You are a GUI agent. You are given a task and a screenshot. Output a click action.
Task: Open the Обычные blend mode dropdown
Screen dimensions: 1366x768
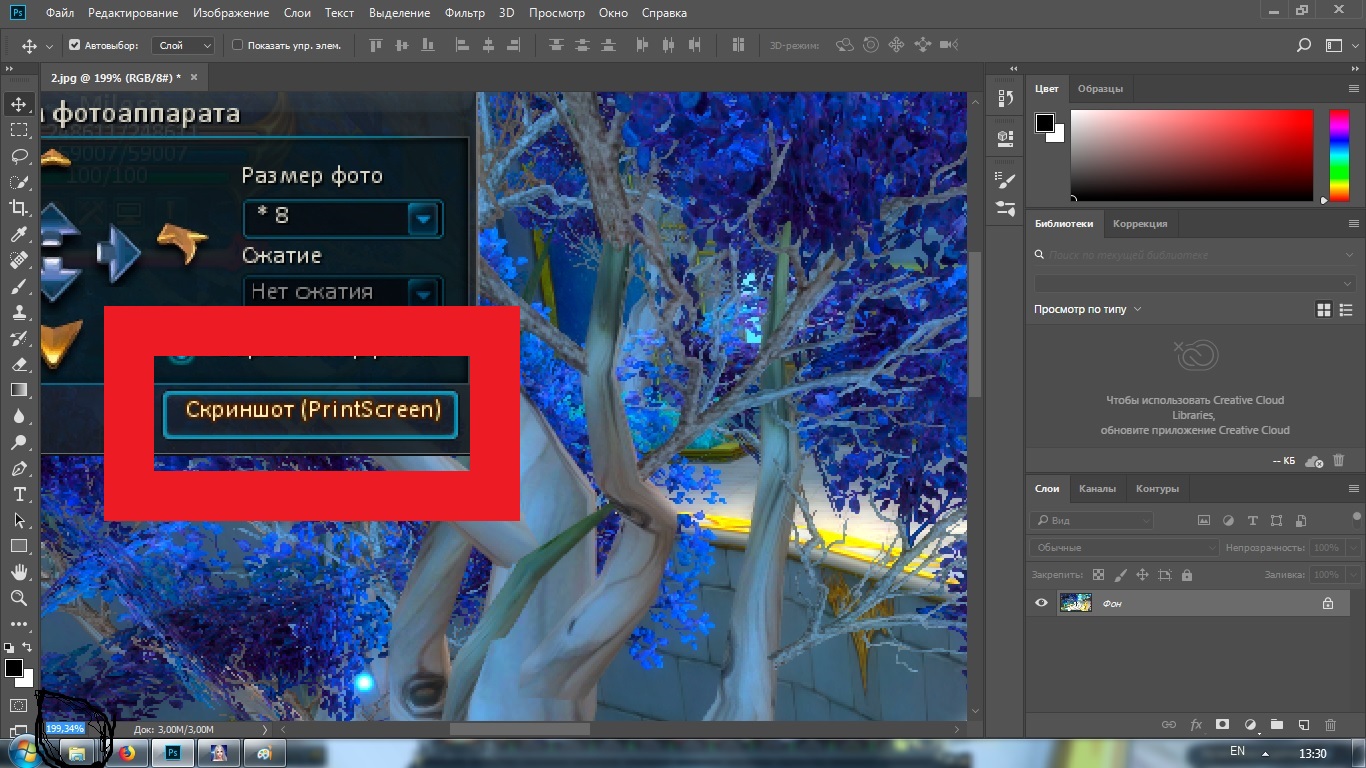tap(1124, 548)
